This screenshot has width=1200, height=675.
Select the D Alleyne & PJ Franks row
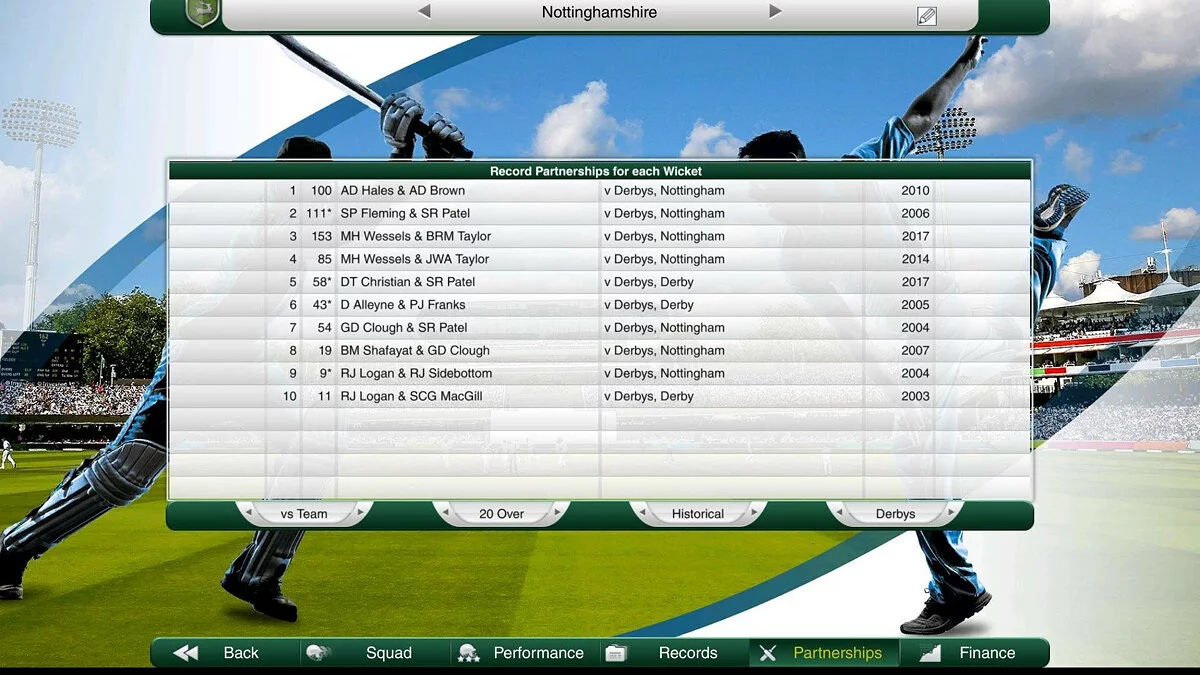(599, 305)
